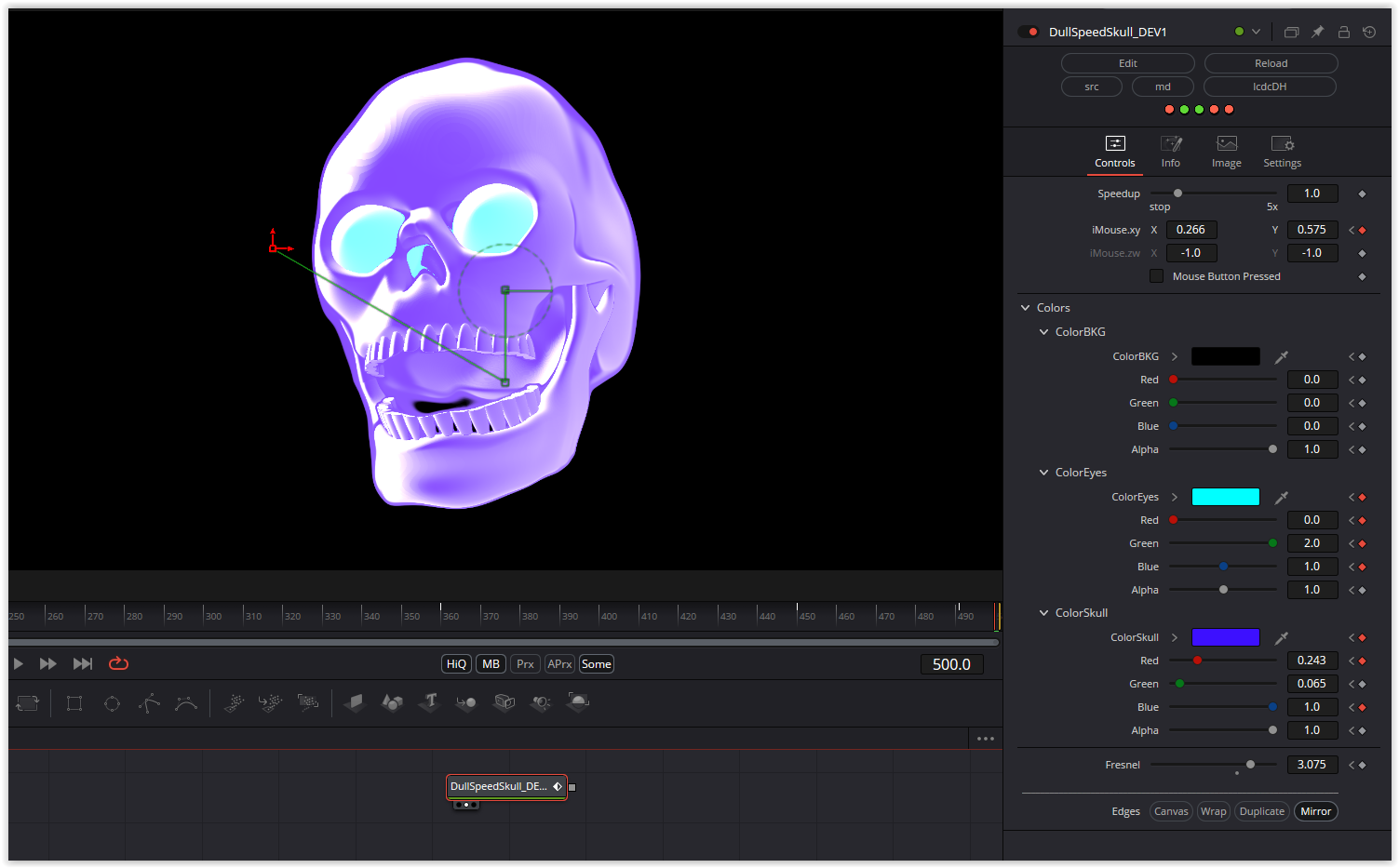Select the Mirror edges option
The height and width of the screenshot is (868, 1399).
pyautogui.click(x=1315, y=811)
